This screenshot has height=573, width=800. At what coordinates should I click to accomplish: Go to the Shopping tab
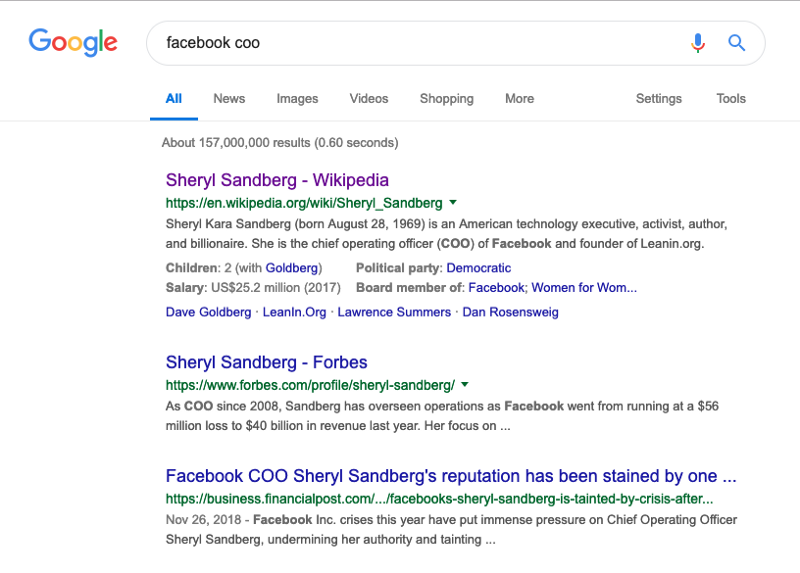click(x=446, y=99)
